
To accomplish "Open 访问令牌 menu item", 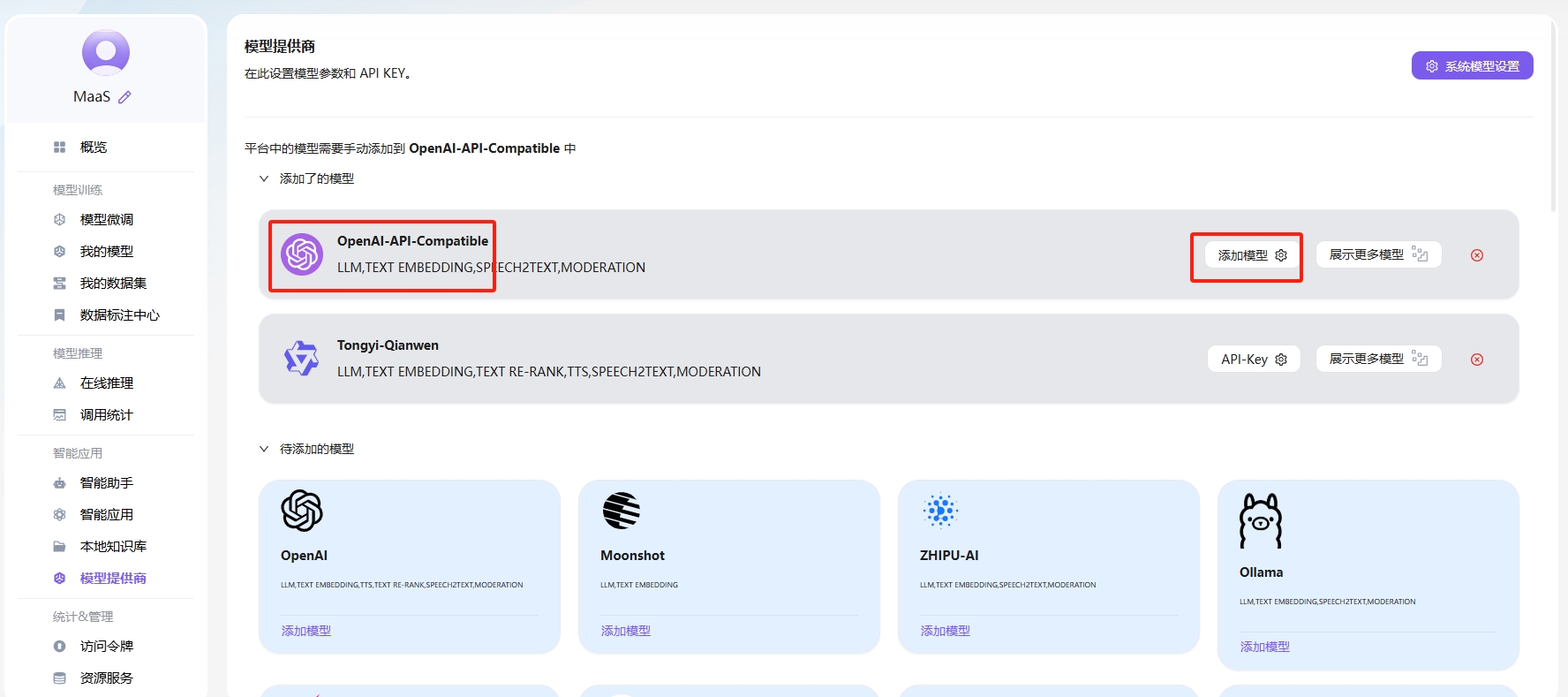I will 106,647.
